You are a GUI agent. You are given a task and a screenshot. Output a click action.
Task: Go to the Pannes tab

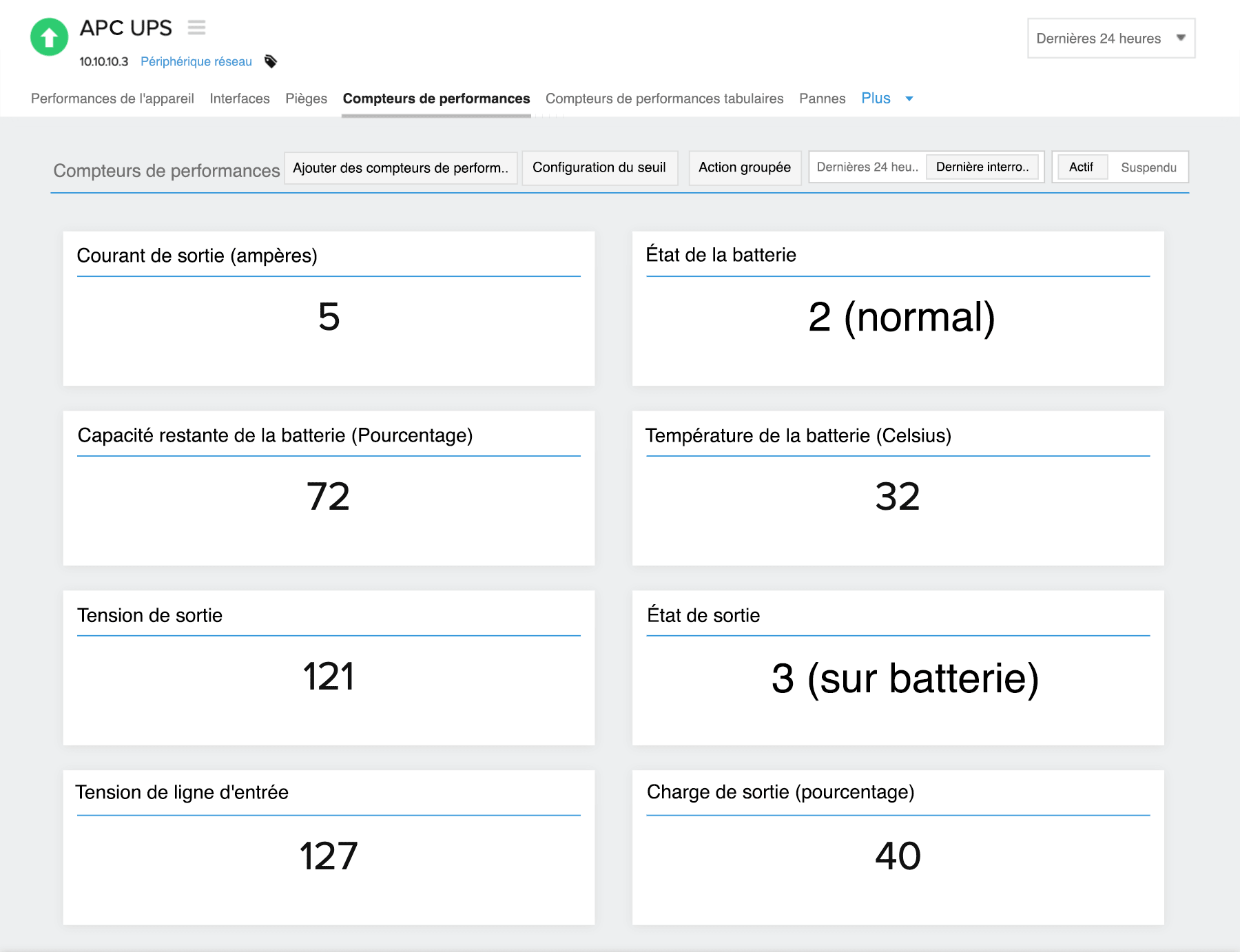point(822,99)
